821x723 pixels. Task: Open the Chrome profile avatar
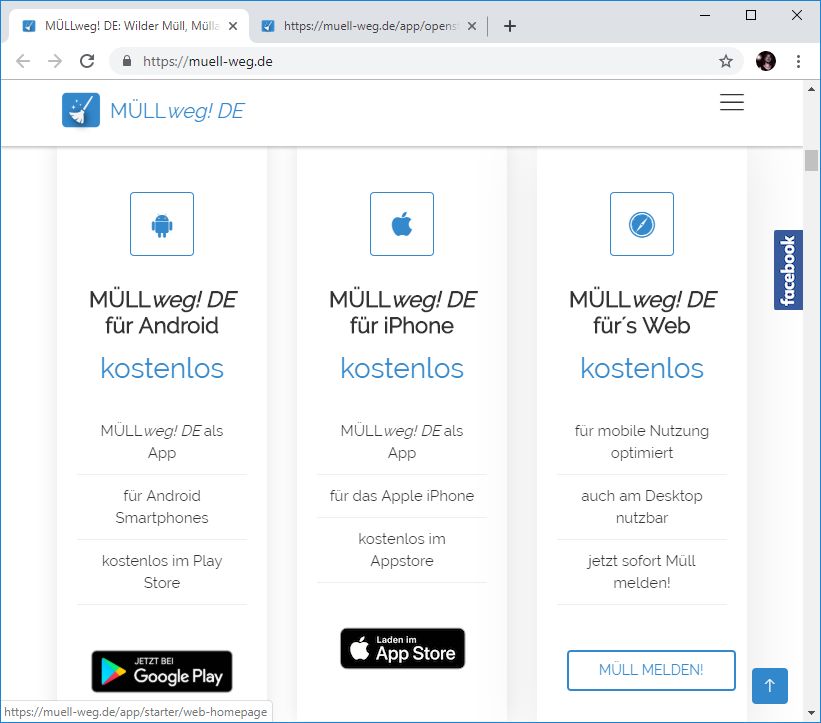(766, 61)
